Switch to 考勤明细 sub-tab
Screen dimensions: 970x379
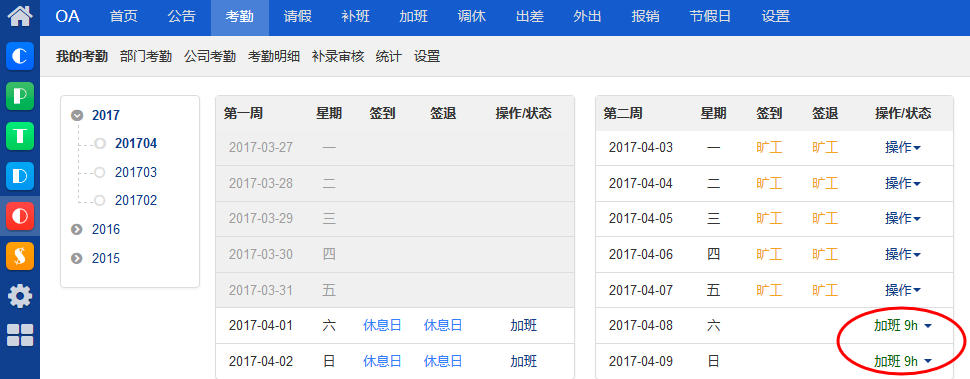(274, 57)
